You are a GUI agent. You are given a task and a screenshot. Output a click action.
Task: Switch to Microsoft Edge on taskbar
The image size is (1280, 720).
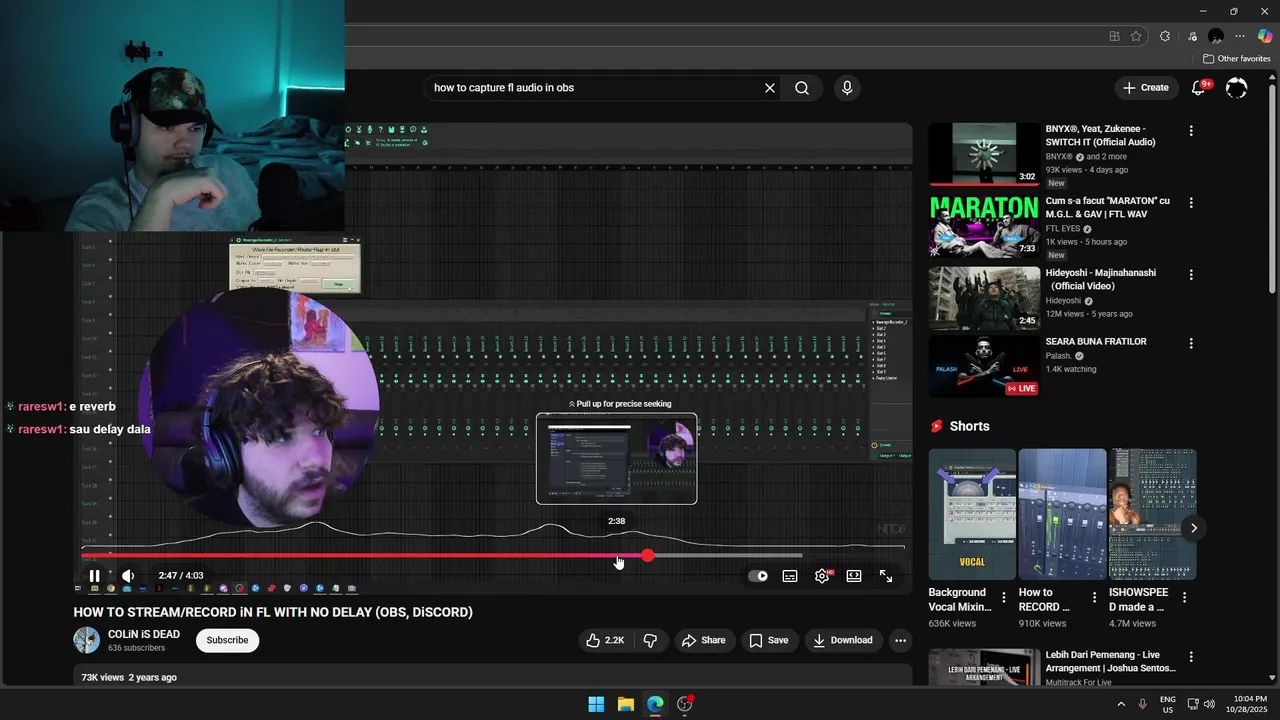pos(655,704)
